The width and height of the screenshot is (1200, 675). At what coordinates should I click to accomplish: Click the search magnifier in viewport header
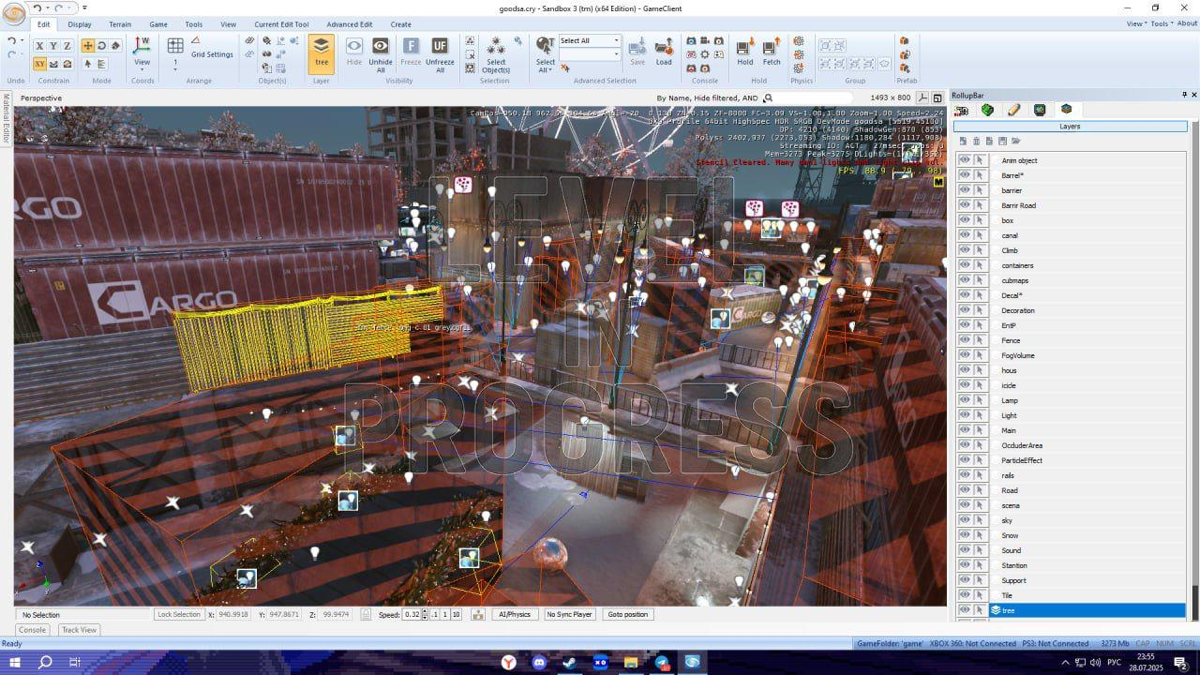pyautogui.click(x=768, y=98)
